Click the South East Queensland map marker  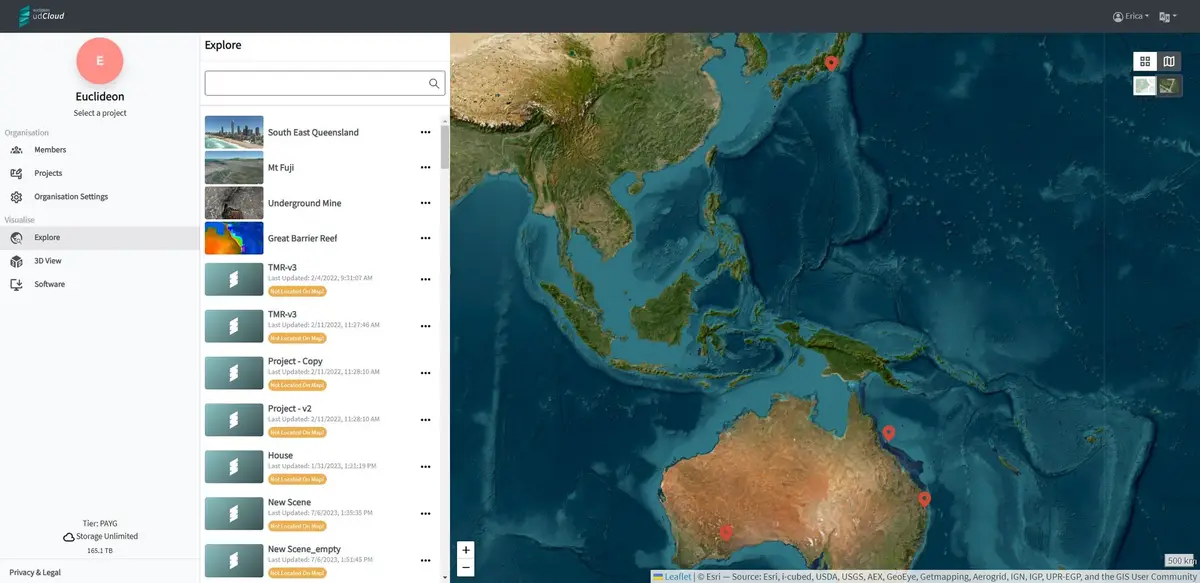pos(924,499)
